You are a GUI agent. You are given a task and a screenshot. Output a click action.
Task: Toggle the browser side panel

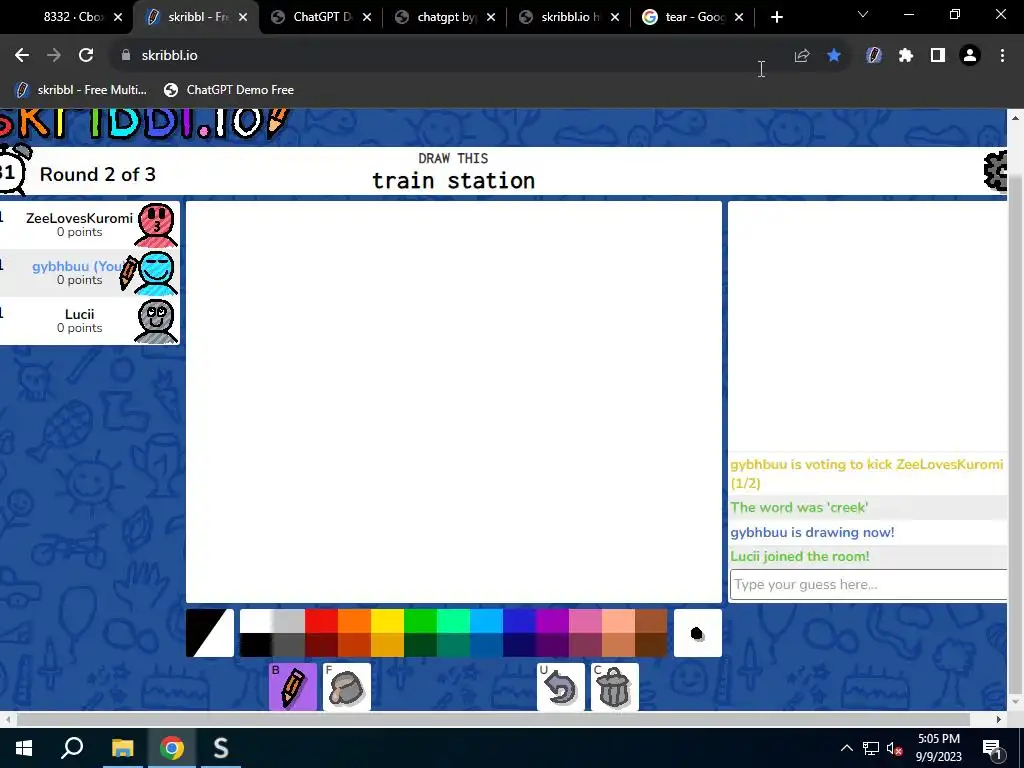click(938, 56)
